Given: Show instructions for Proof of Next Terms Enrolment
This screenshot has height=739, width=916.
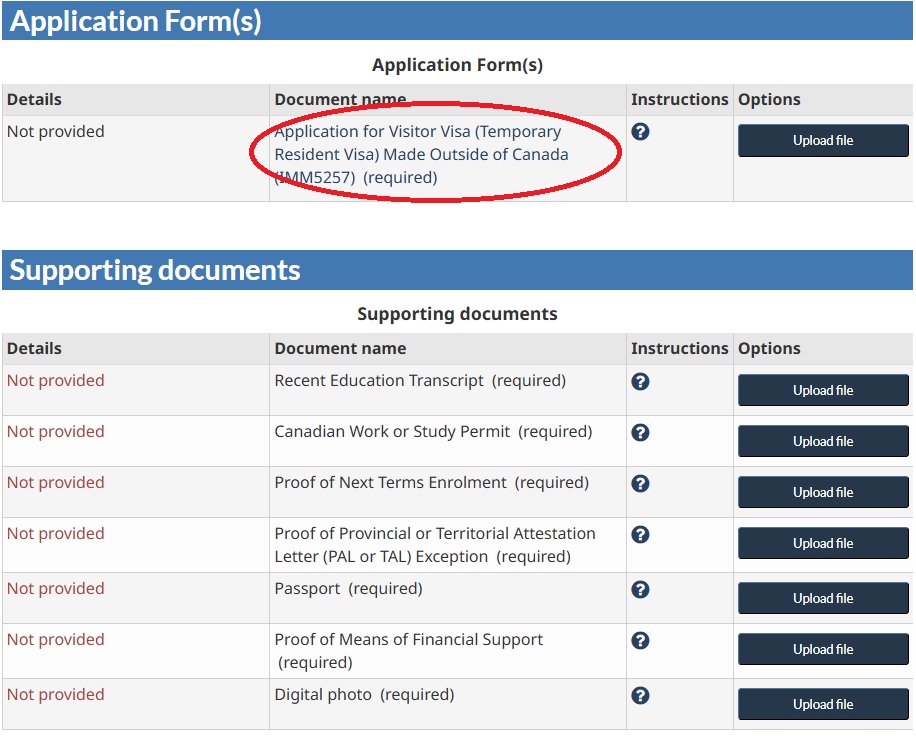Looking at the screenshot, I should click(640, 484).
